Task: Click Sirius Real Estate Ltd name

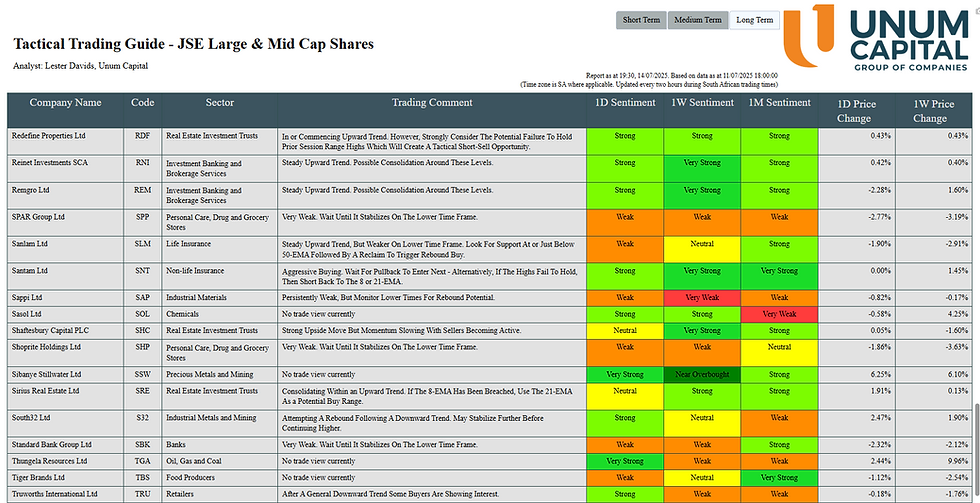Action: coord(46,391)
